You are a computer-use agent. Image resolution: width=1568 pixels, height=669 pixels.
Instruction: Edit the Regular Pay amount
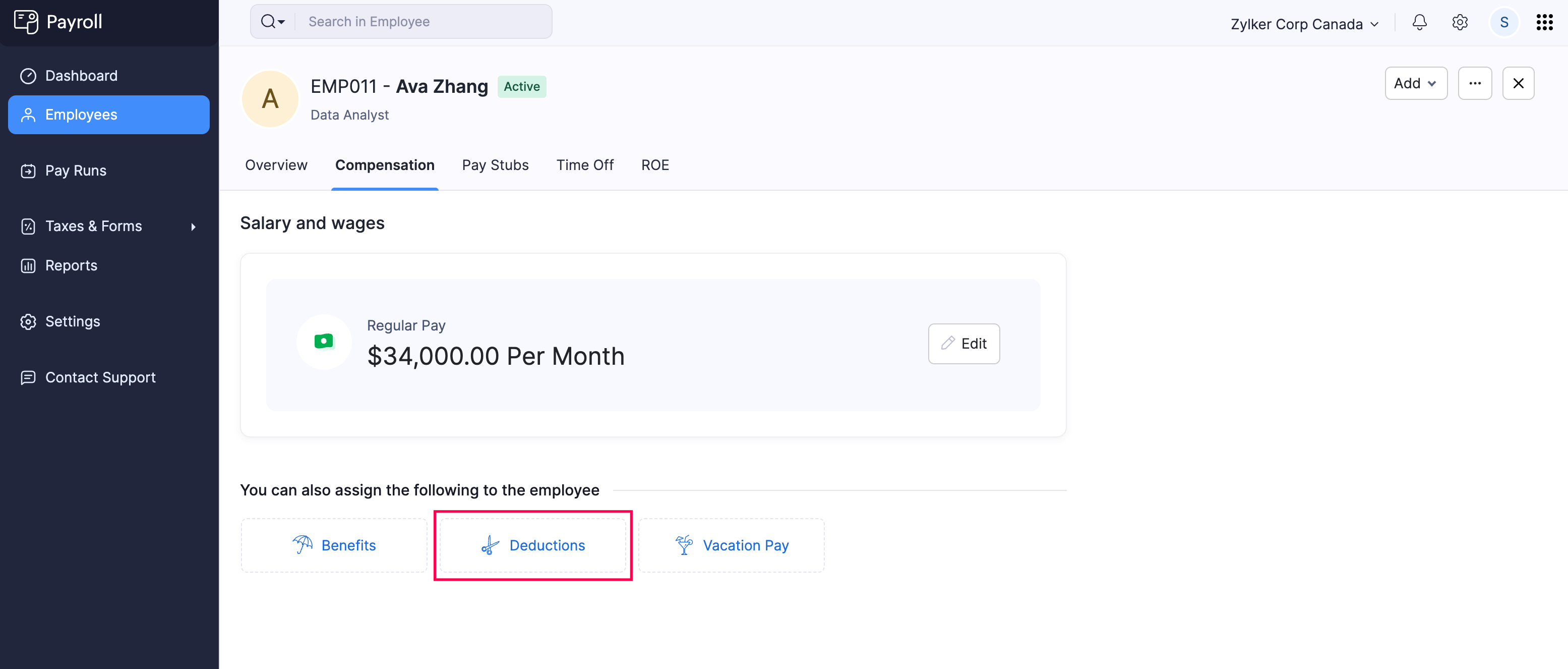[x=963, y=344]
